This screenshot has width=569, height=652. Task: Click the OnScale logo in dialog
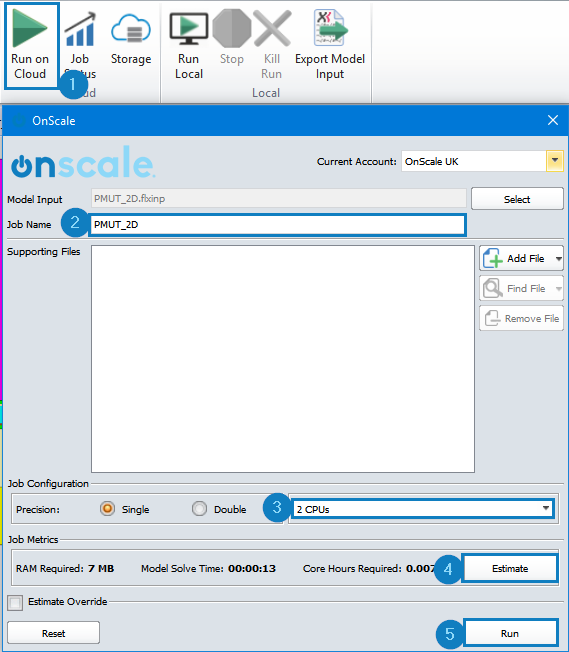coord(83,162)
